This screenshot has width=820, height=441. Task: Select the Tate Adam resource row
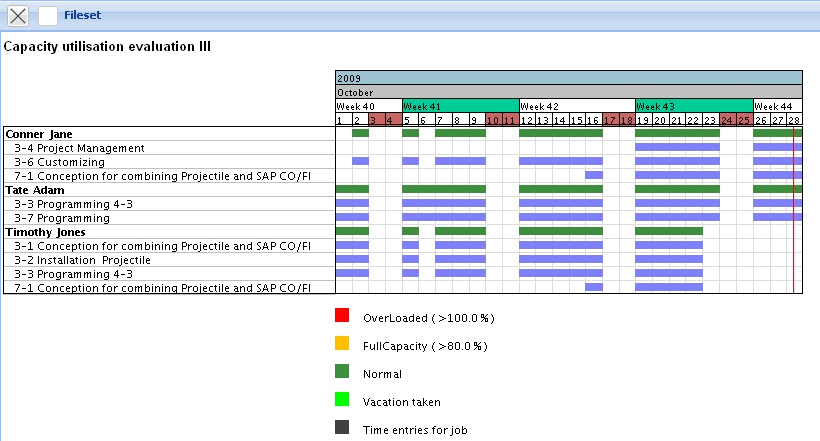pyautogui.click(x=32, y=190)
